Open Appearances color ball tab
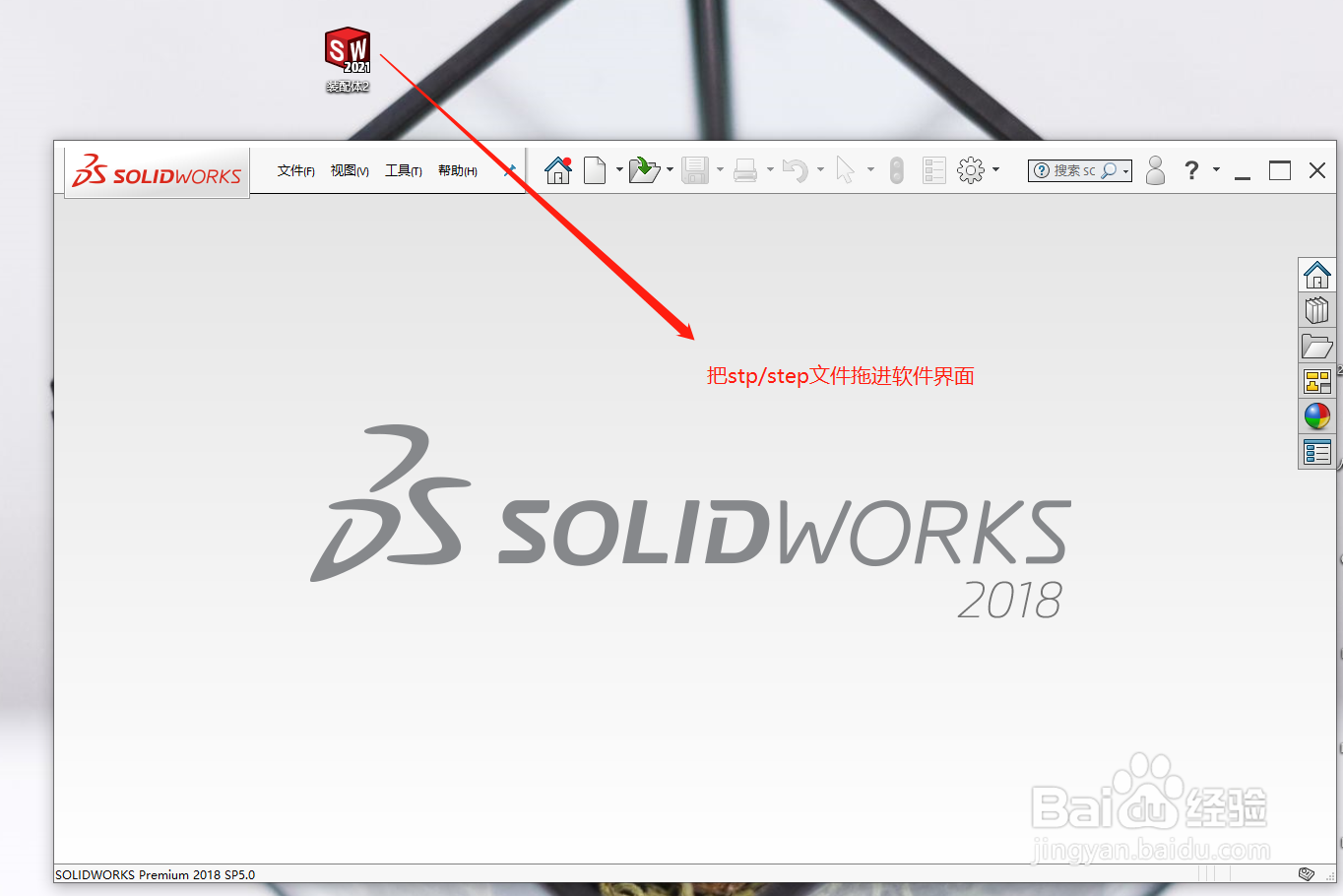Viewport: 1343px width, 896px height. pyautogui.click(x=1316, y=416)
